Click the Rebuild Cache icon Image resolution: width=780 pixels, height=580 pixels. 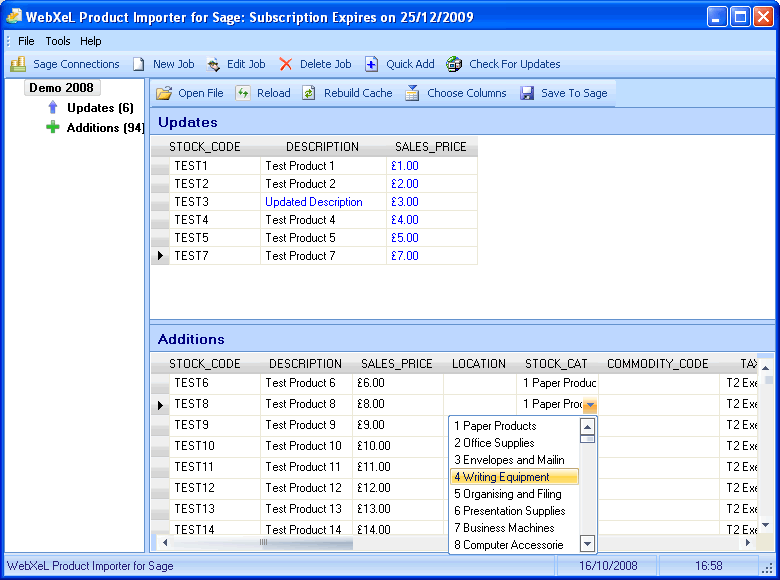pos(308,93)
